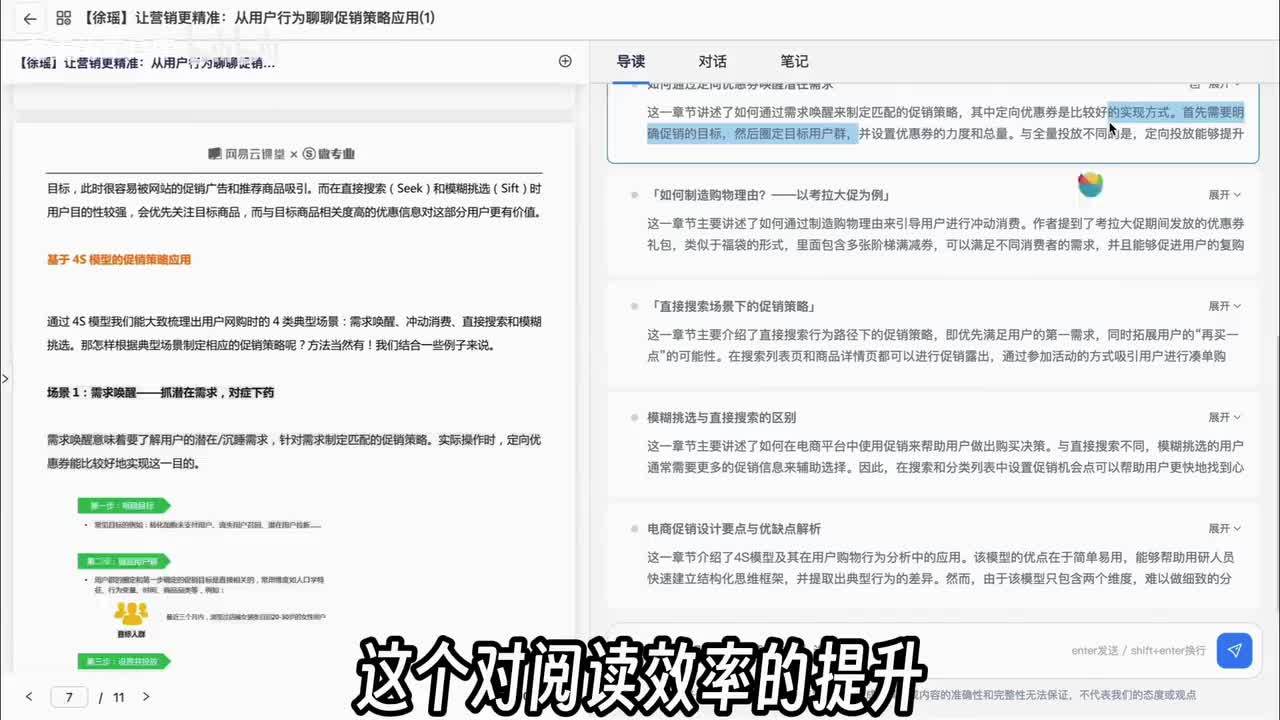Select the 导读 tab
Image resolution: width=1280 pixels, height=720 pixels.
(631, 62)
